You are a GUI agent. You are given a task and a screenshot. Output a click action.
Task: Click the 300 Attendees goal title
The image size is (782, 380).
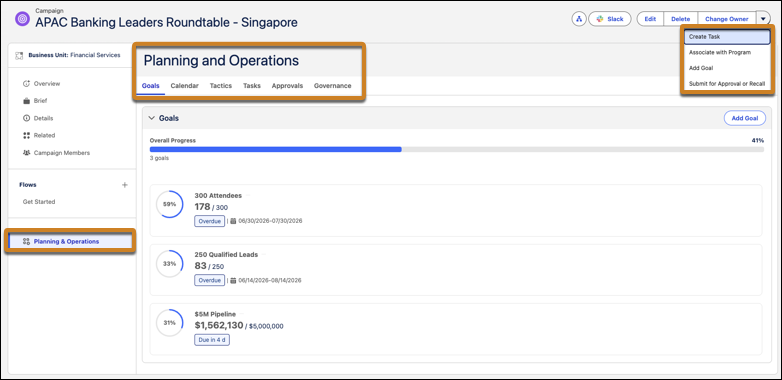[x=218, y=195]
